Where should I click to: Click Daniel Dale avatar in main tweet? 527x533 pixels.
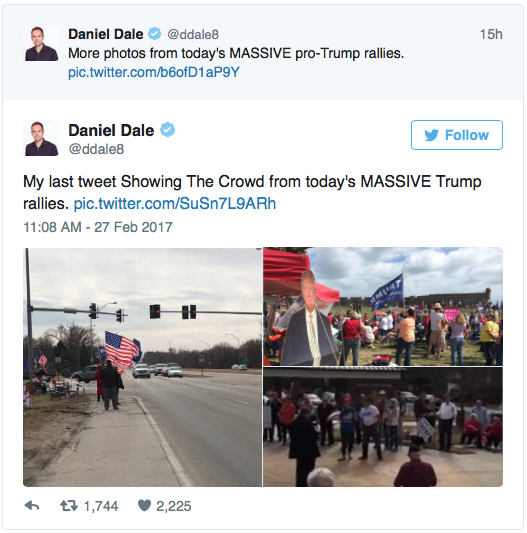pyautogui.click(x=41, y=138)
